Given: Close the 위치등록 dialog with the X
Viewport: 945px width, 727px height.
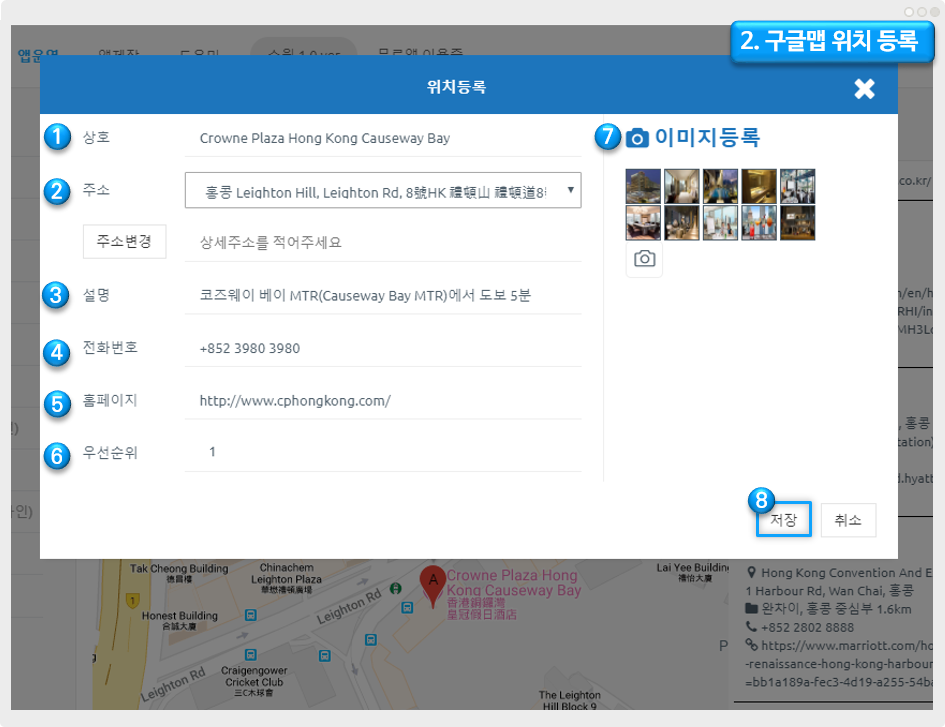Looking at the screenshot, I should [x=864, y=89].
